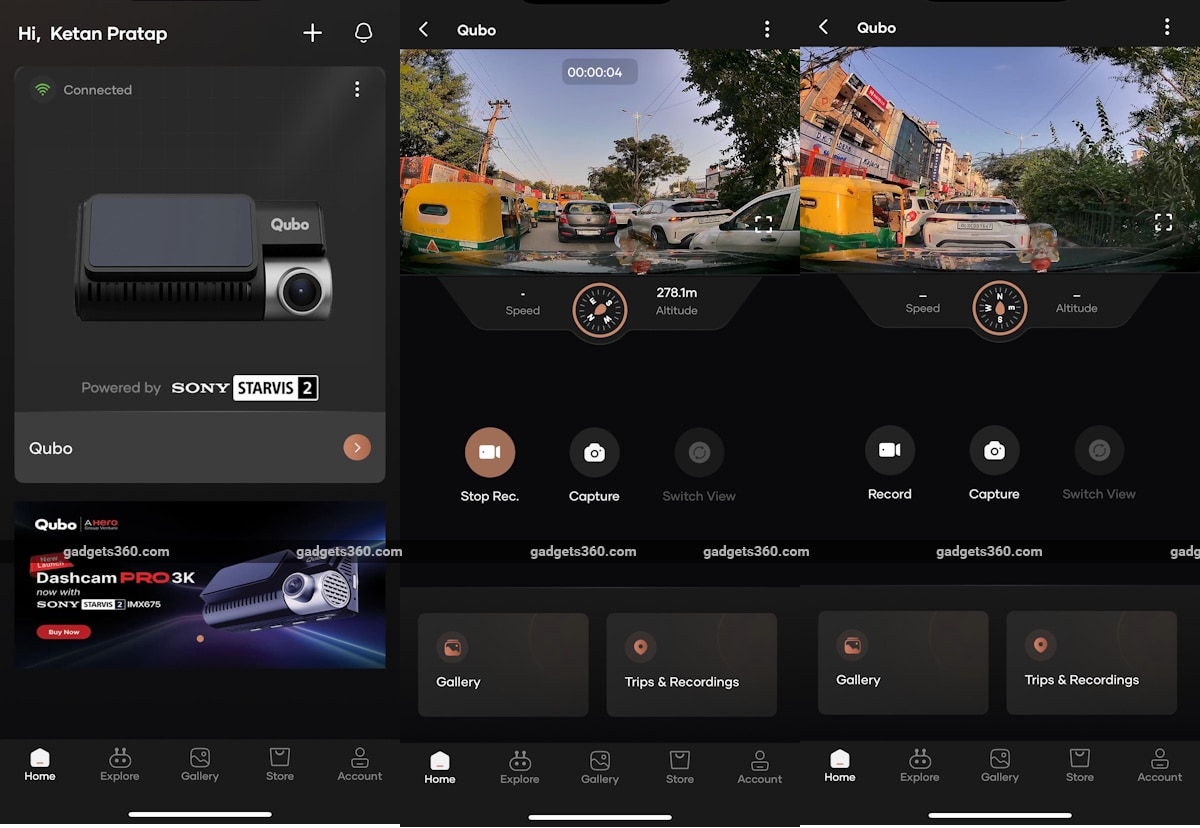Tap the Qubo dashcam product image
The height and width of the screenshot is (828, 1200).
(x=204, y=258)
